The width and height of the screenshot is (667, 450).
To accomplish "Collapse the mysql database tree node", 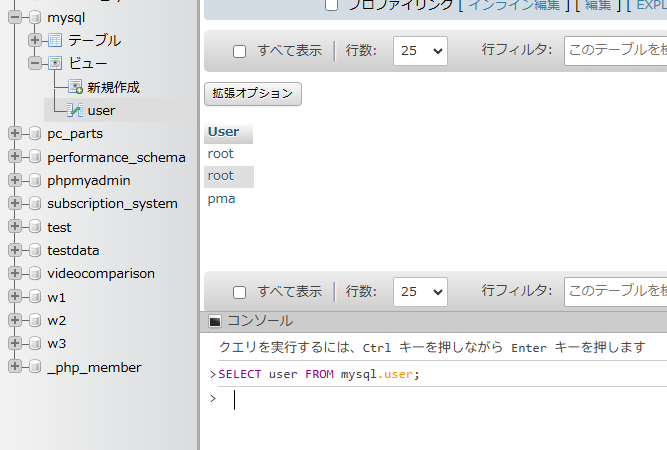I will (x=15, y=17).
